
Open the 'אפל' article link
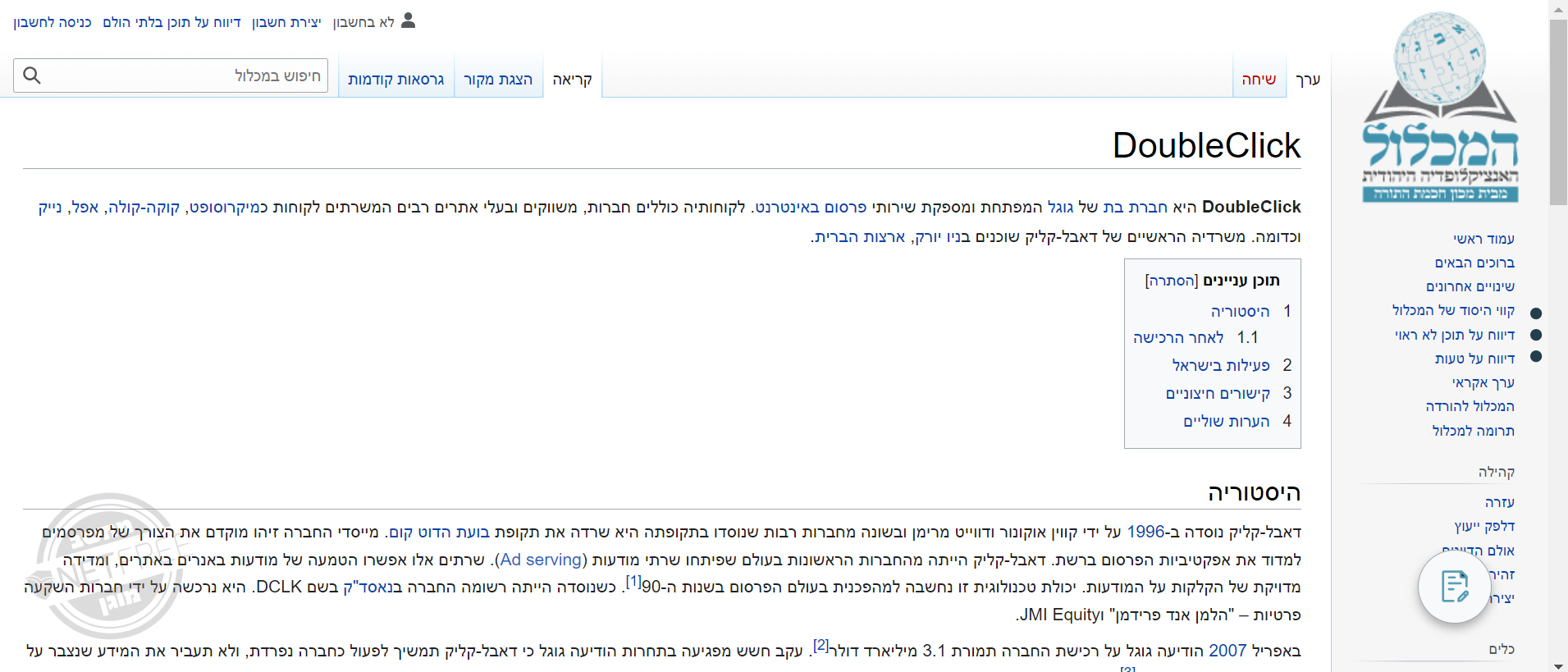click(85, 208)
